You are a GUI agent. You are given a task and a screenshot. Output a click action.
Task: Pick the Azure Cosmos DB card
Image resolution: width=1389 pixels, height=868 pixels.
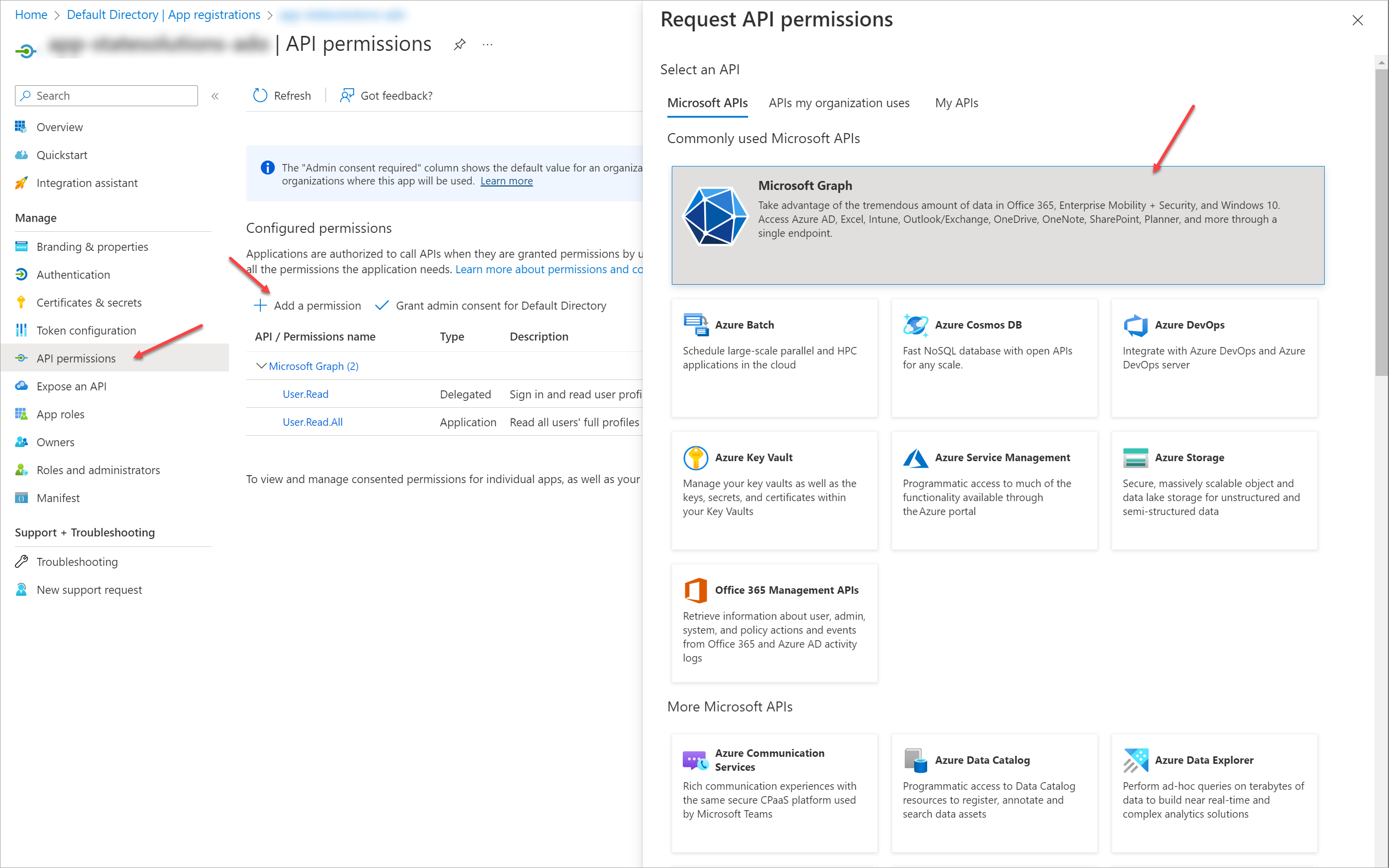pyautogui.click(x=994, y=357)
